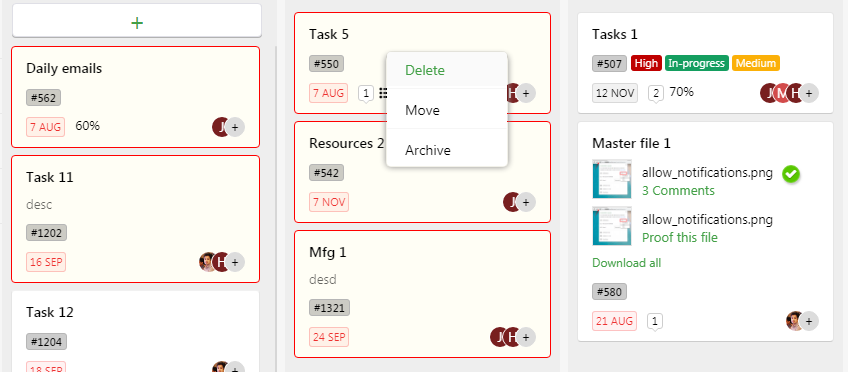Click the Download all link

pyautogui.click(x=627, y=263)
